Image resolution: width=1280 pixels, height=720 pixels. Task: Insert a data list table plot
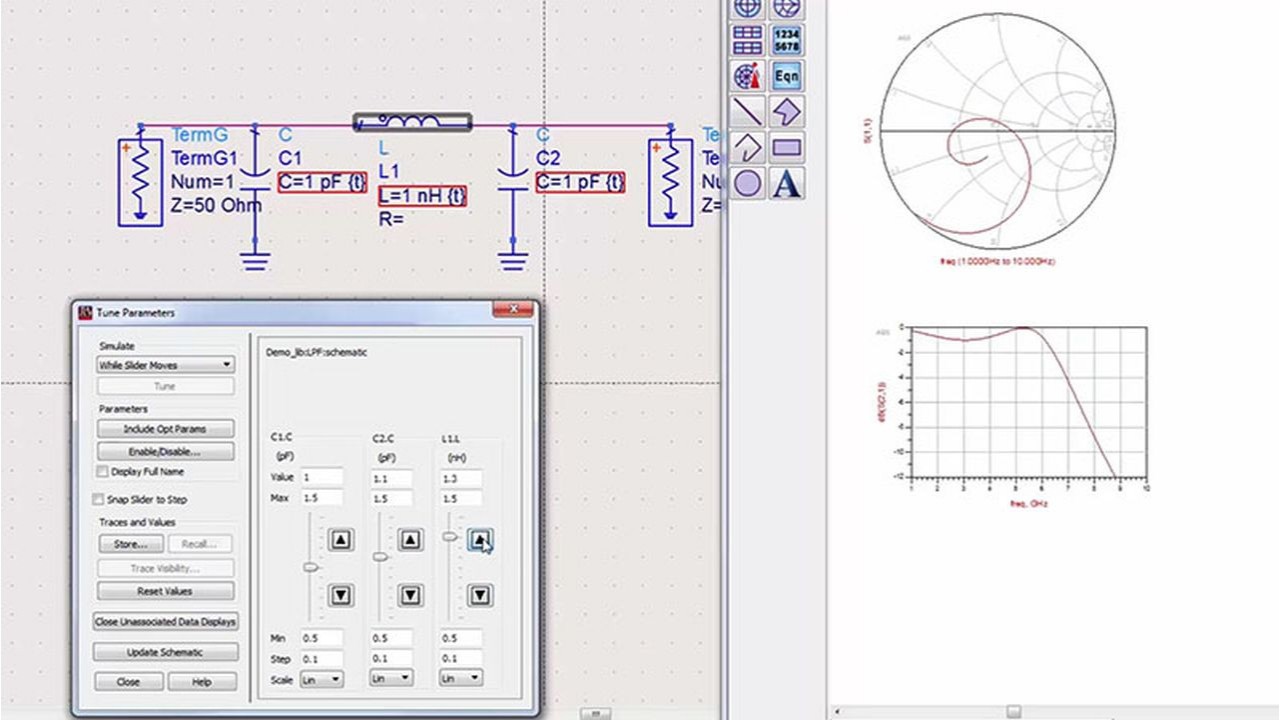click(748, 40)
